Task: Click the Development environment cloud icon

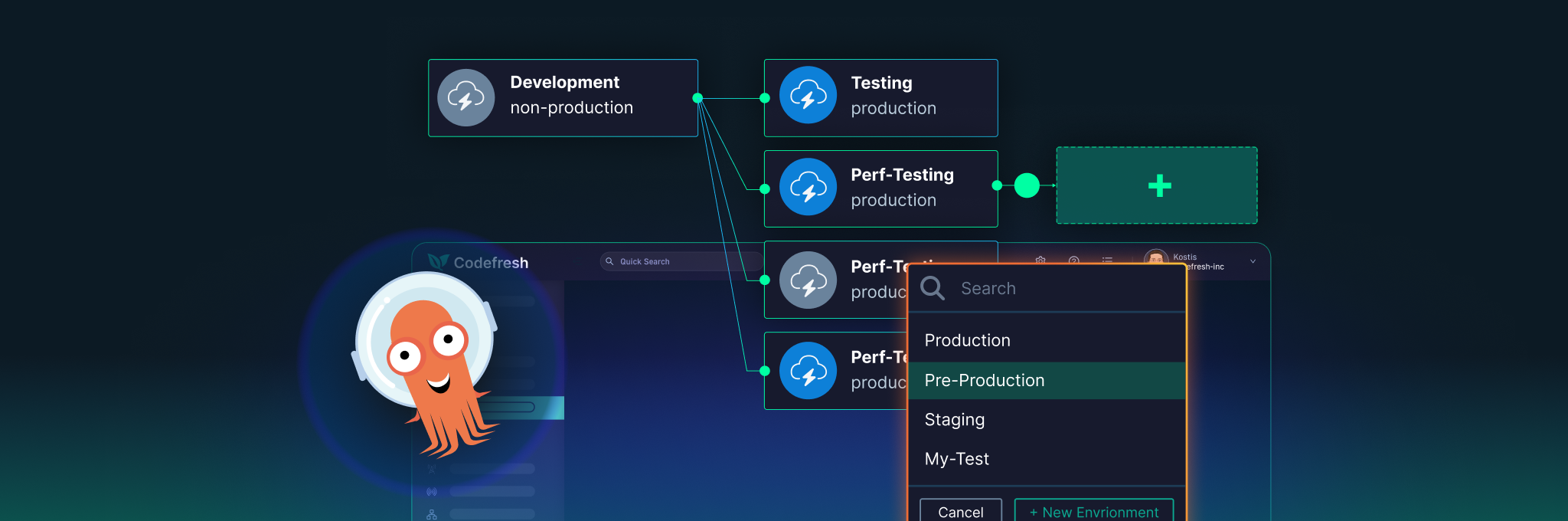Action: tap(465, 98)
